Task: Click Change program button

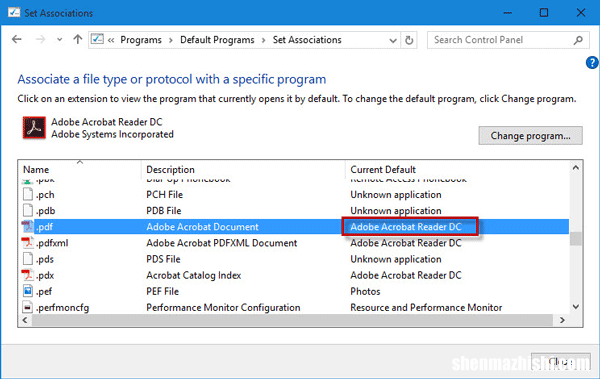Action: [x=530, y=136]
